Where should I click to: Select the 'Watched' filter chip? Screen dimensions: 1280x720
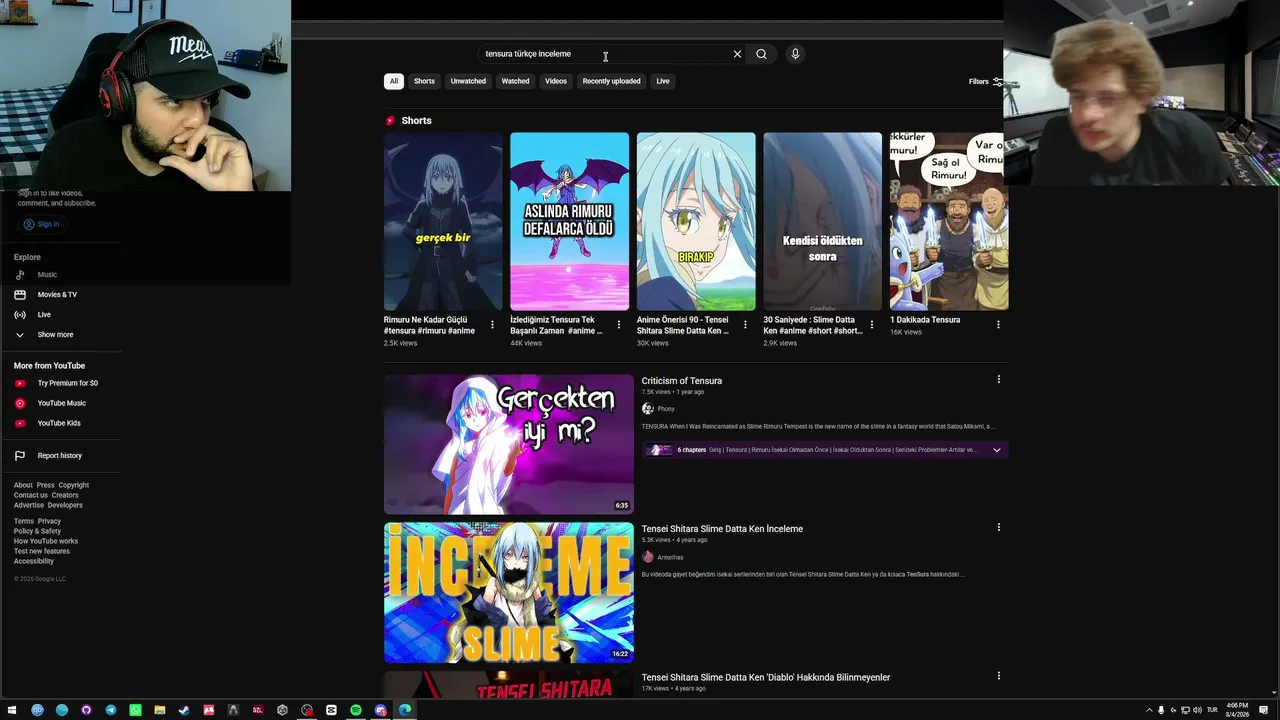pyautogui.click(x=515, y=81)
